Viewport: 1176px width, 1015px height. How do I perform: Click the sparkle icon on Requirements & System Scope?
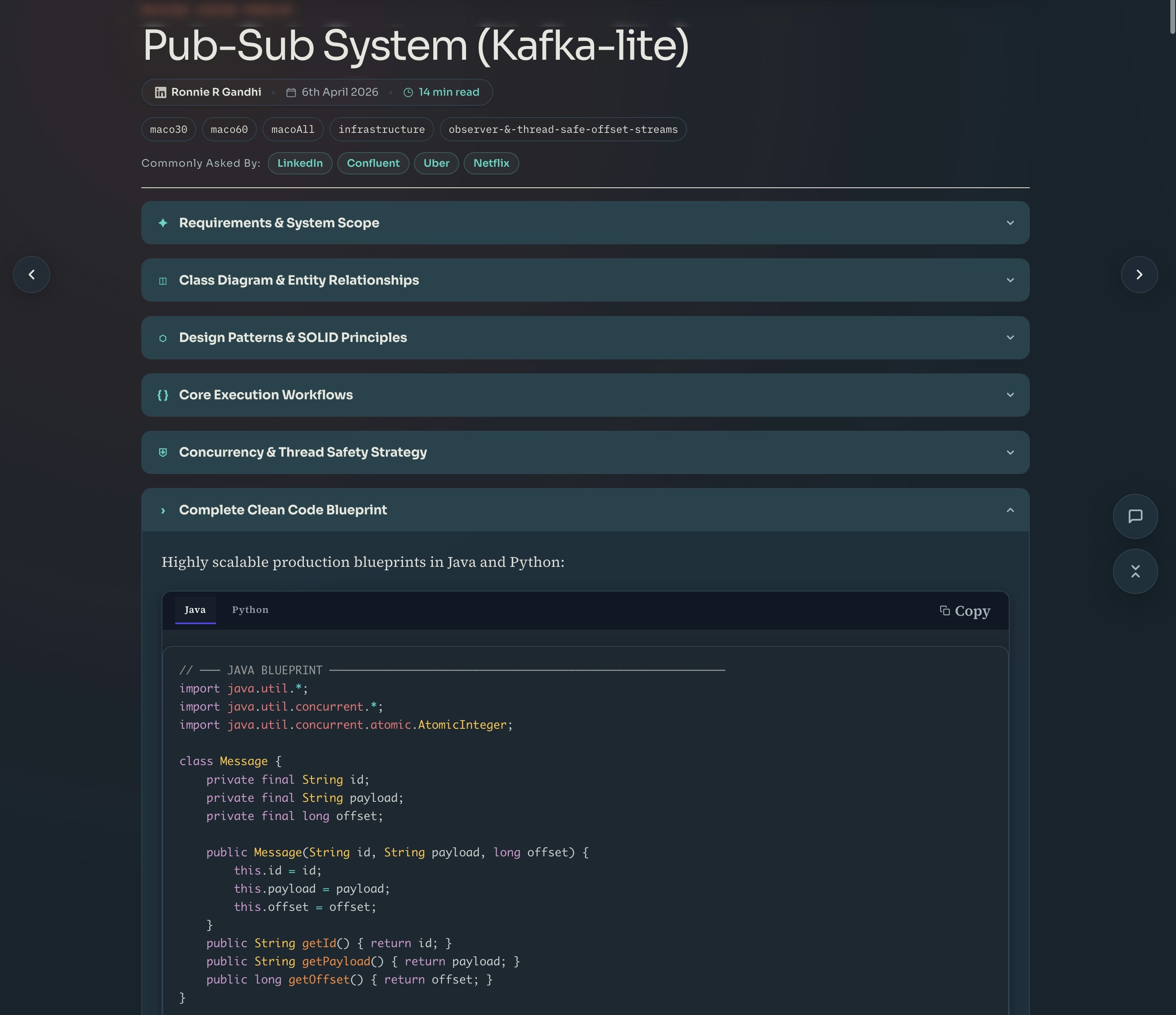point(163,223)
